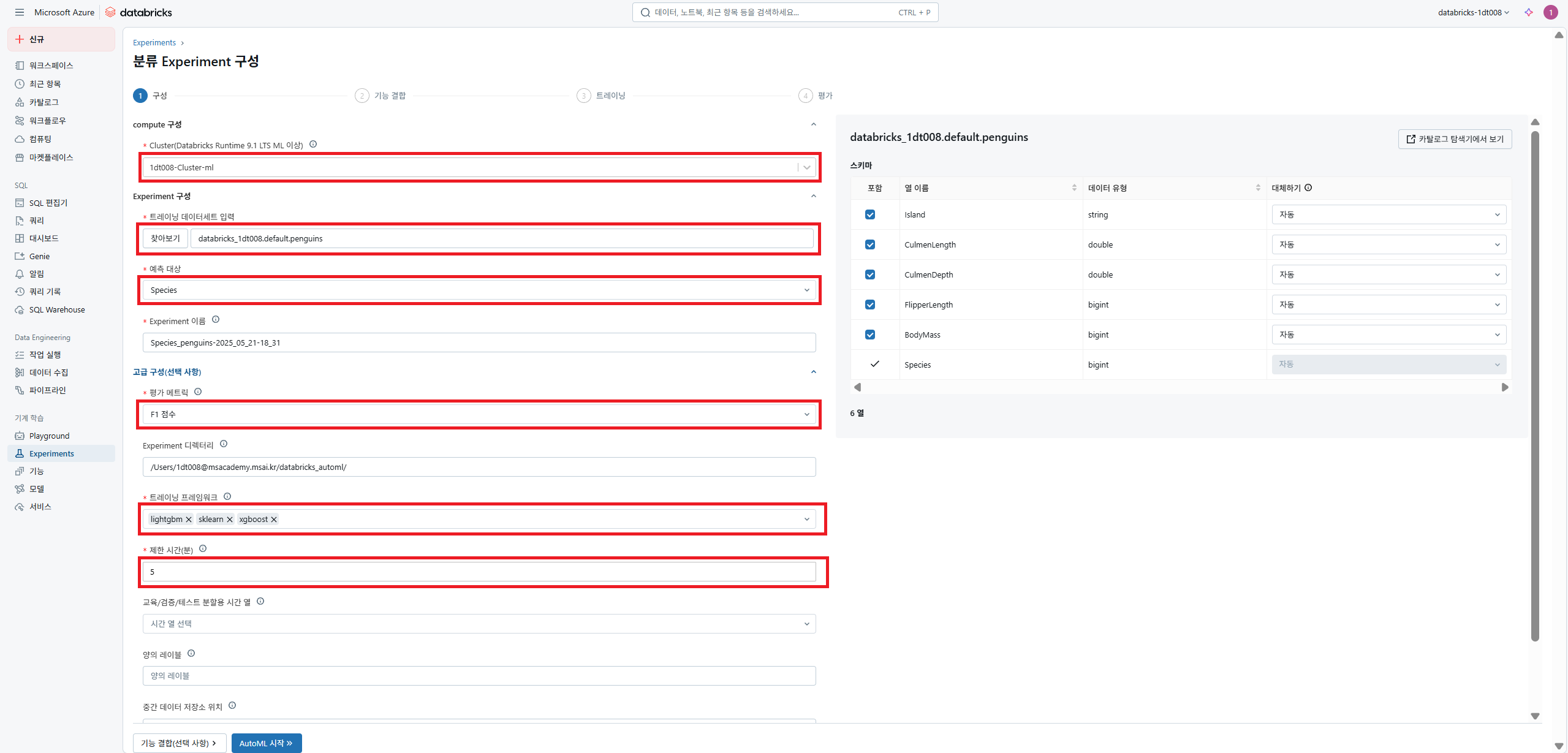1568x753 pixels.
Task: Open Genie from the sidebar
Action: coord(61,256)
